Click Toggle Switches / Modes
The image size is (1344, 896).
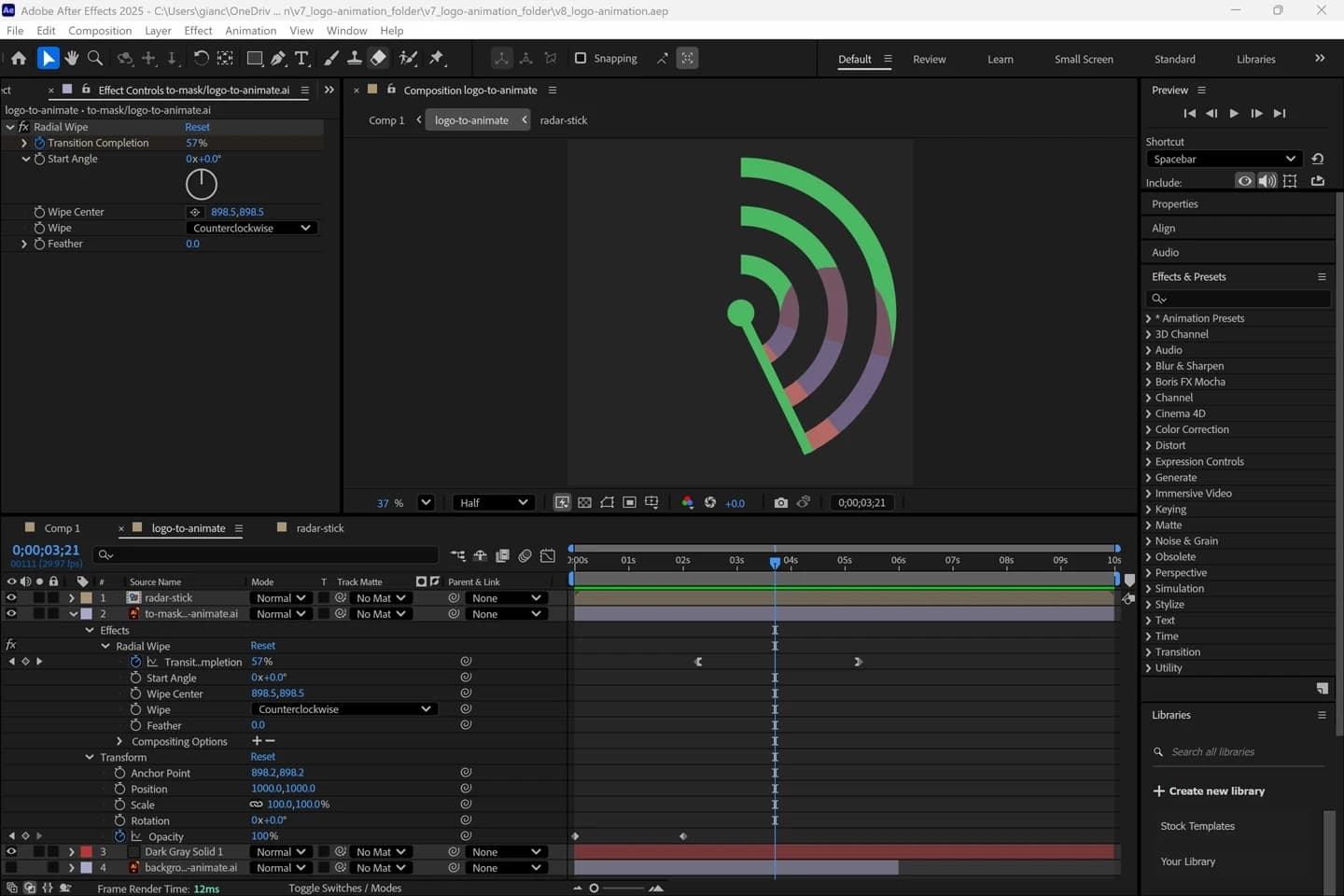(x=344, y=888)
